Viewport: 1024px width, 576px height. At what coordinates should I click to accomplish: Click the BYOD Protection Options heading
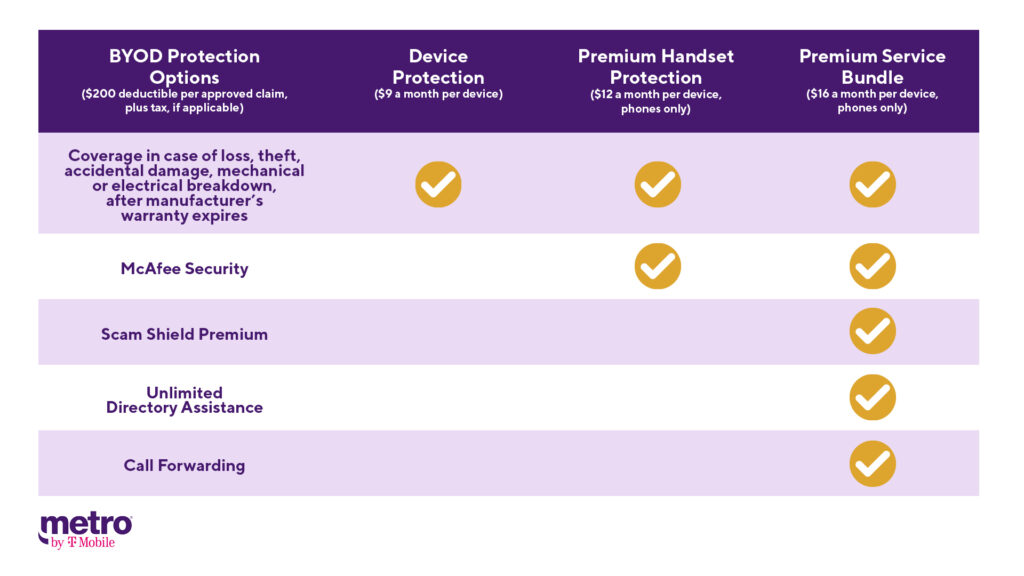(x=184, y=67)
